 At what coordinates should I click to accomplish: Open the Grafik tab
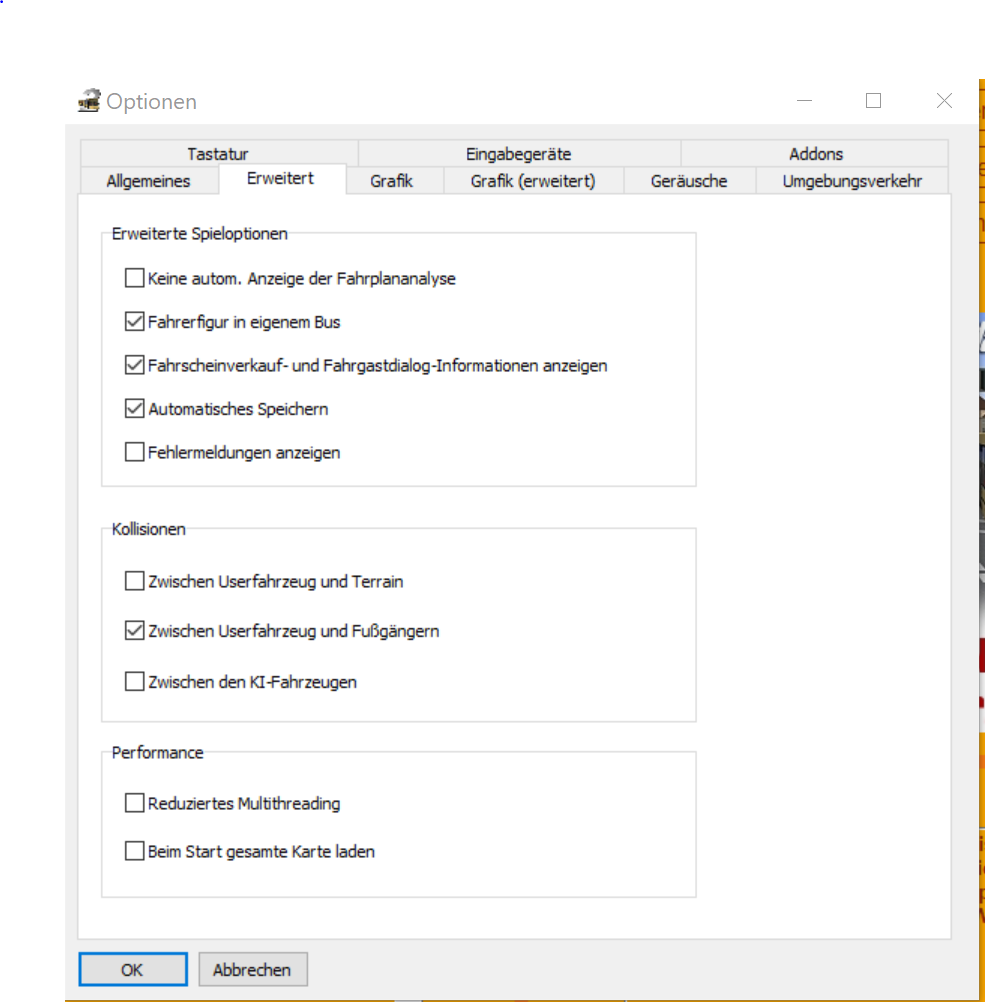[x=391, y=181]
